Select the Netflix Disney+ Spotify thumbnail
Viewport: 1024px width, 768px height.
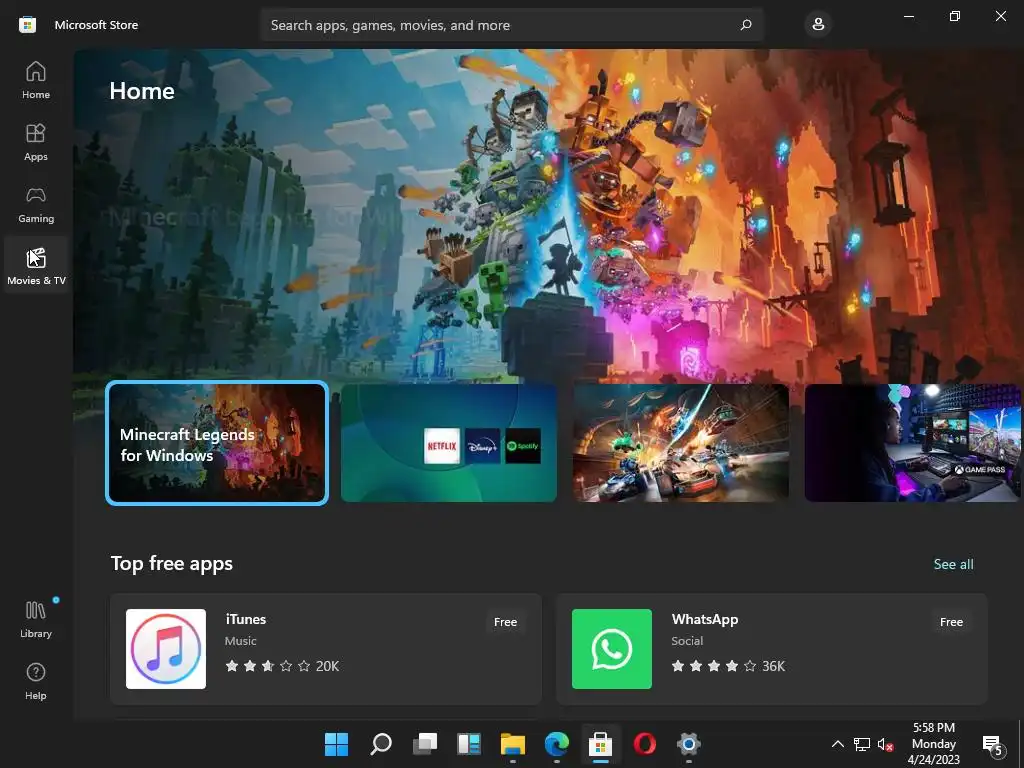pos(449,443)
